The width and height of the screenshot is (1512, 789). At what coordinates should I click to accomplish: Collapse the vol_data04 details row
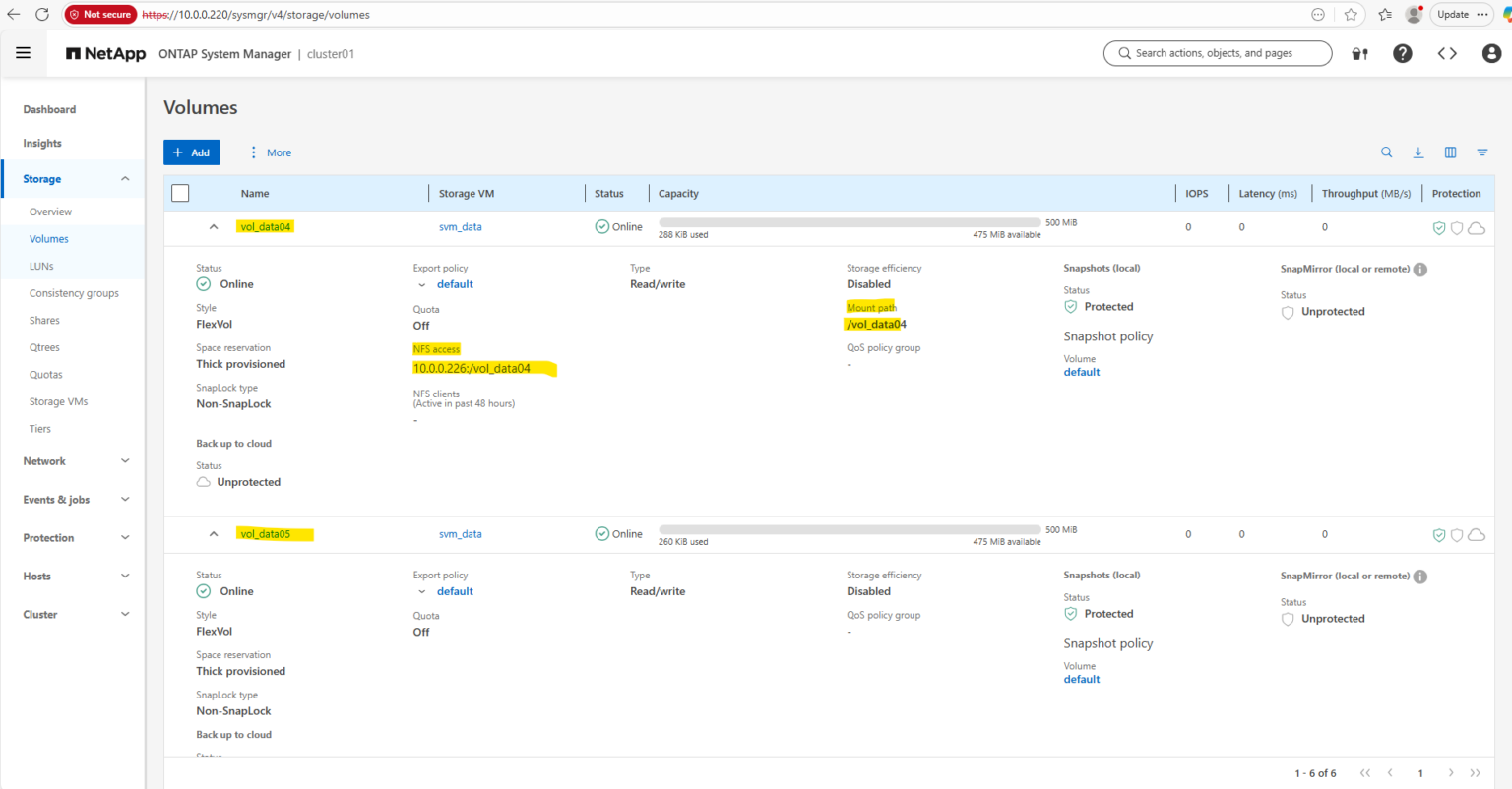214,226
